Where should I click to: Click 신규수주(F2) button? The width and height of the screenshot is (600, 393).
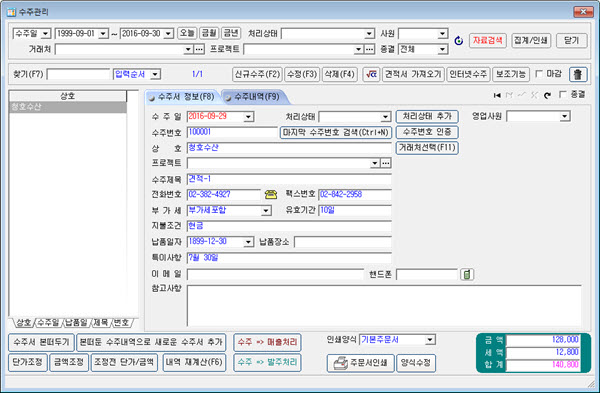pyautogui.click(x=257, y=74)
